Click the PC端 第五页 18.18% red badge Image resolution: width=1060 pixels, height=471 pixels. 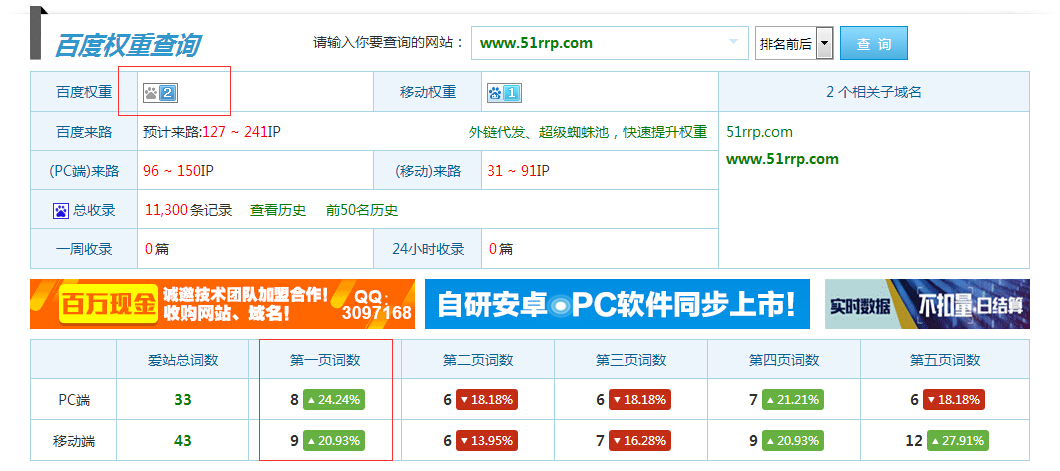953,400
